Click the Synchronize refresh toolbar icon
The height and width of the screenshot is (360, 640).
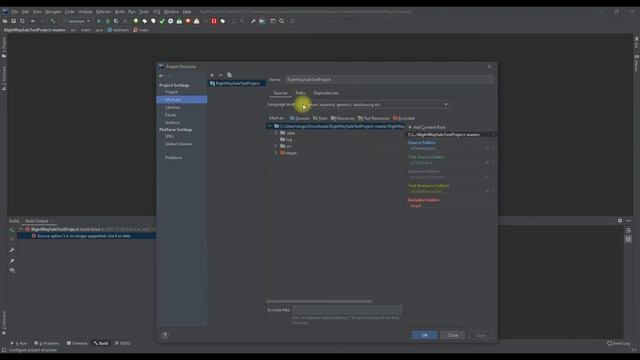tap(22, 21)
